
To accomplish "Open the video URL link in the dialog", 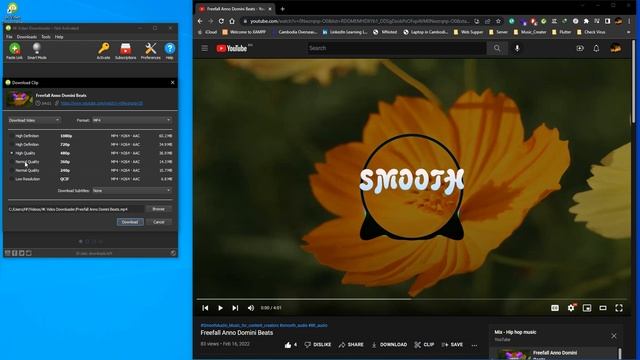I will coord(102,104).
